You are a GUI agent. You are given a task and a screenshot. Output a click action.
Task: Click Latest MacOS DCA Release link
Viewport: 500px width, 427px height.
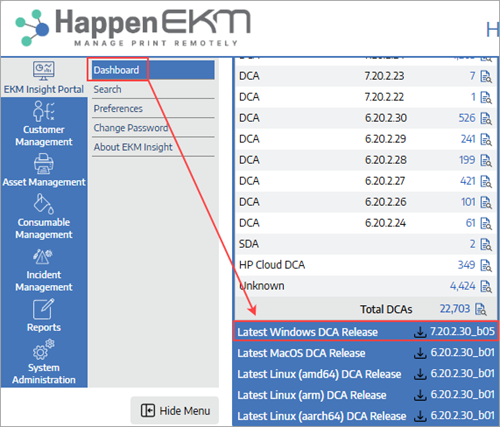301,353
